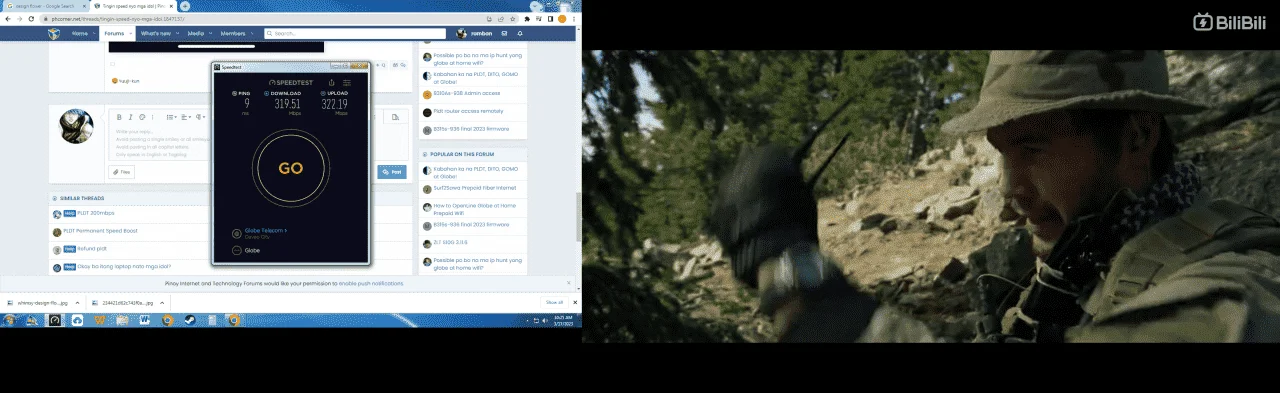Click the share icon in the Speedtest window
This screenshot has height=393, width=1280.
[332, 82]
